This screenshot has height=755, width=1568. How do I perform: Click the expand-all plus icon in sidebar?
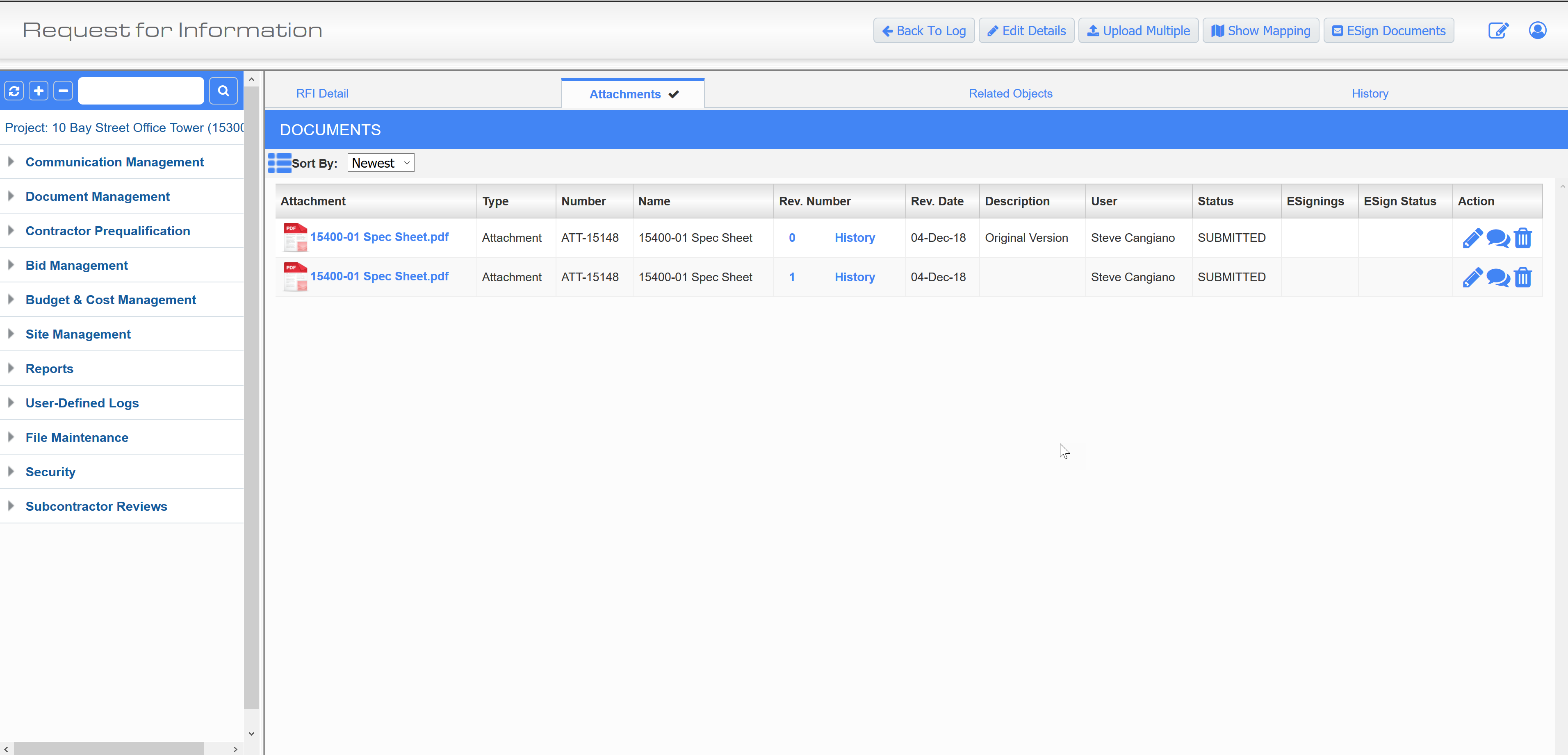39,91
